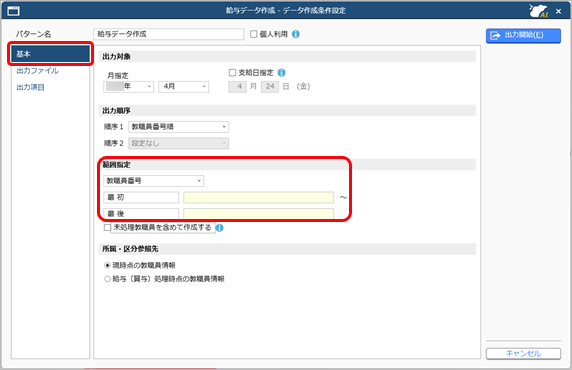The image size is (572, 370).
Task: Click the 範囲指定 section header
Action: [x=287, y=165]
